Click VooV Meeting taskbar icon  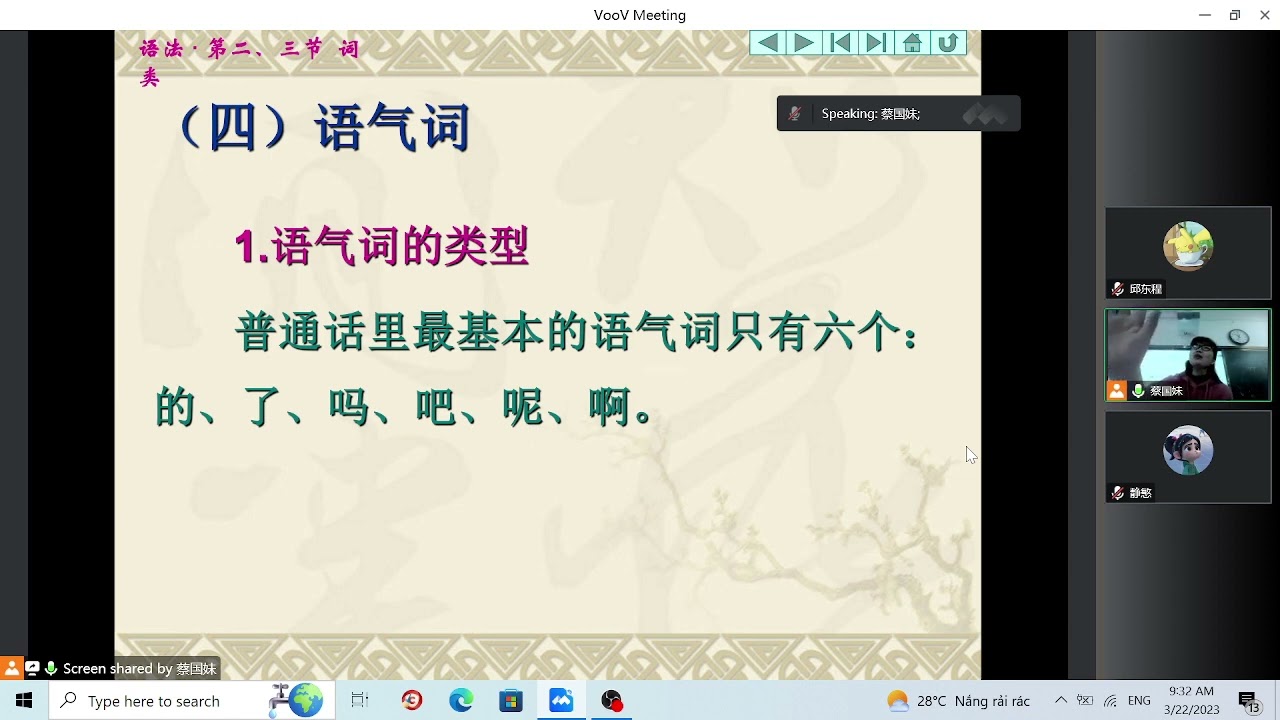[x=561, y=701]
